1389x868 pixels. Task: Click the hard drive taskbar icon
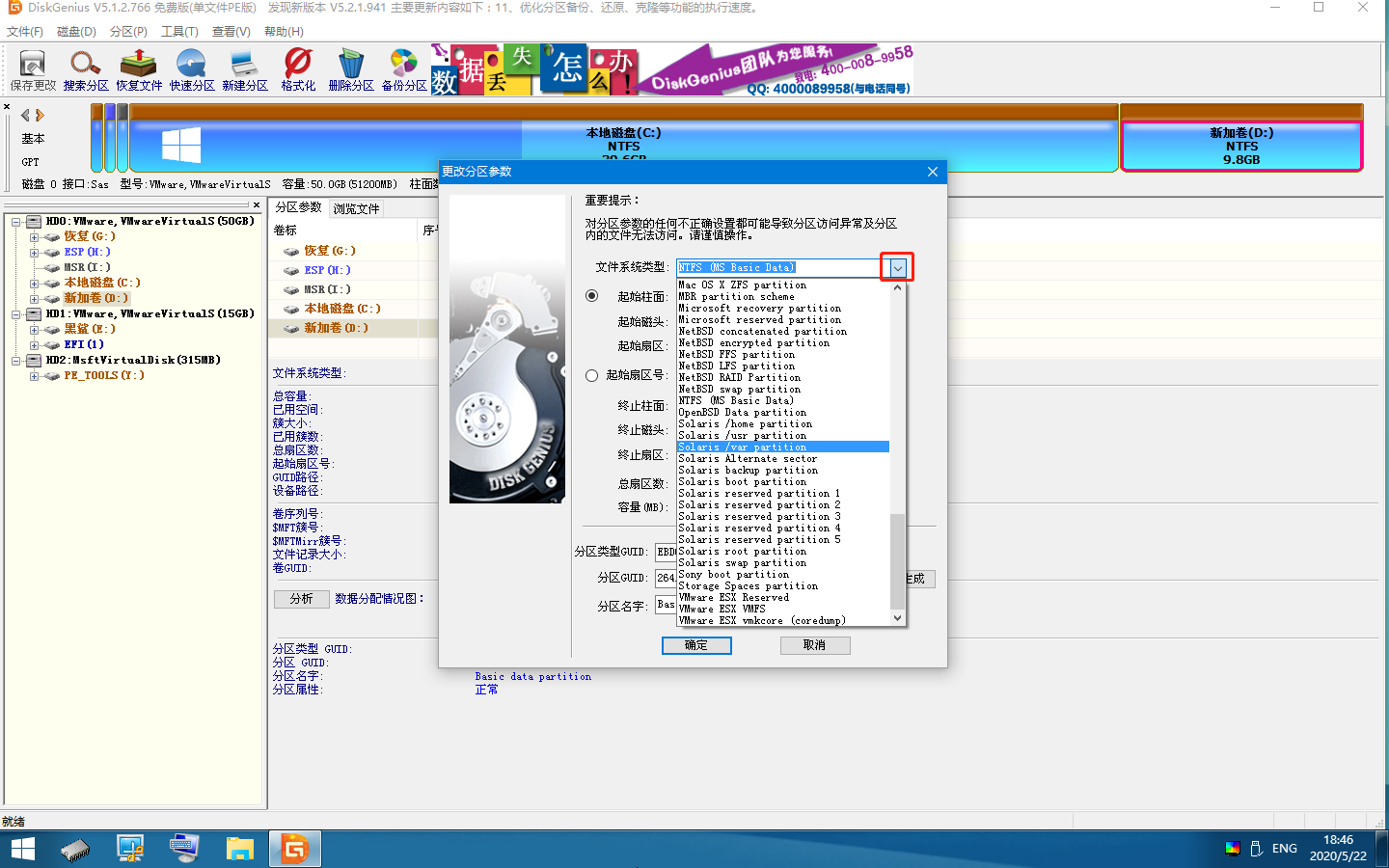coord(75,849)
